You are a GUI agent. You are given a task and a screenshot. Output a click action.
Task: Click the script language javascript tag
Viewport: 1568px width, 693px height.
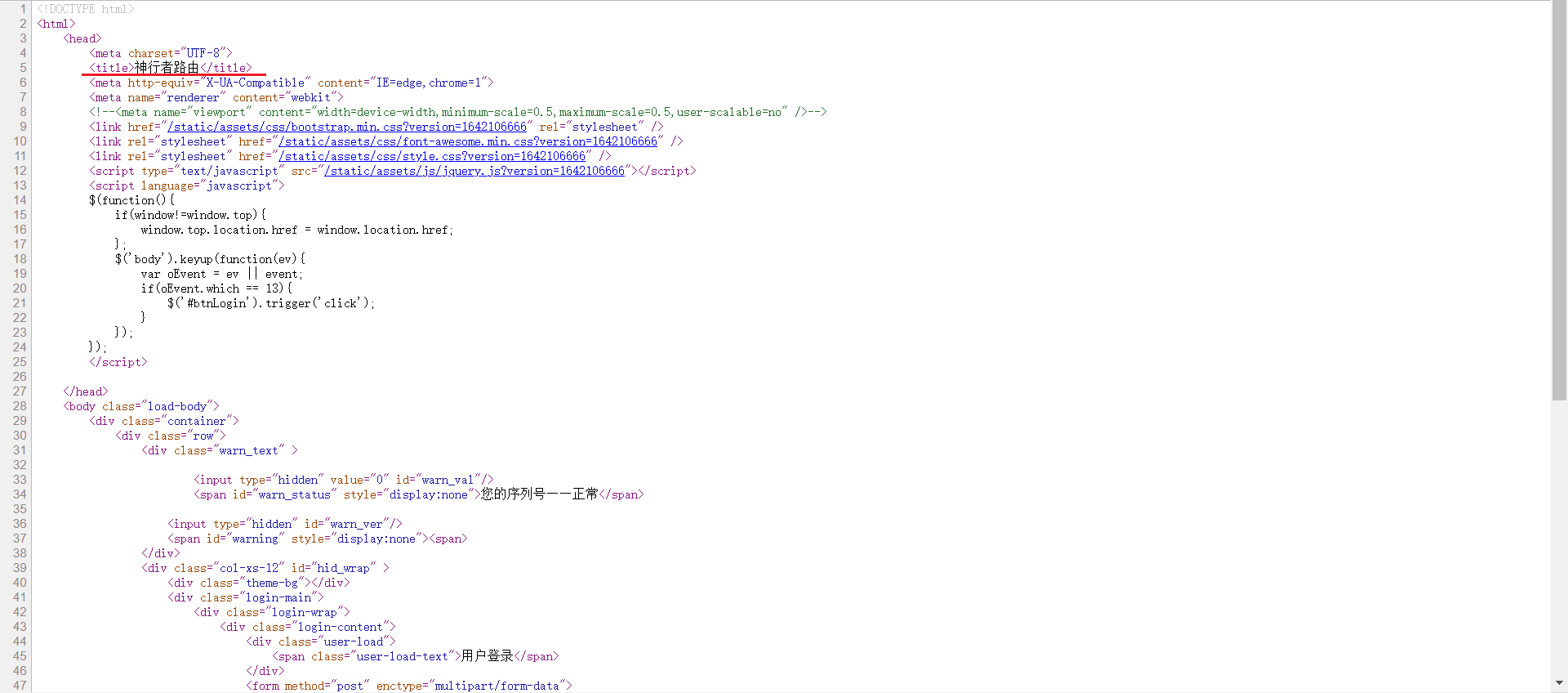(187, 186)
